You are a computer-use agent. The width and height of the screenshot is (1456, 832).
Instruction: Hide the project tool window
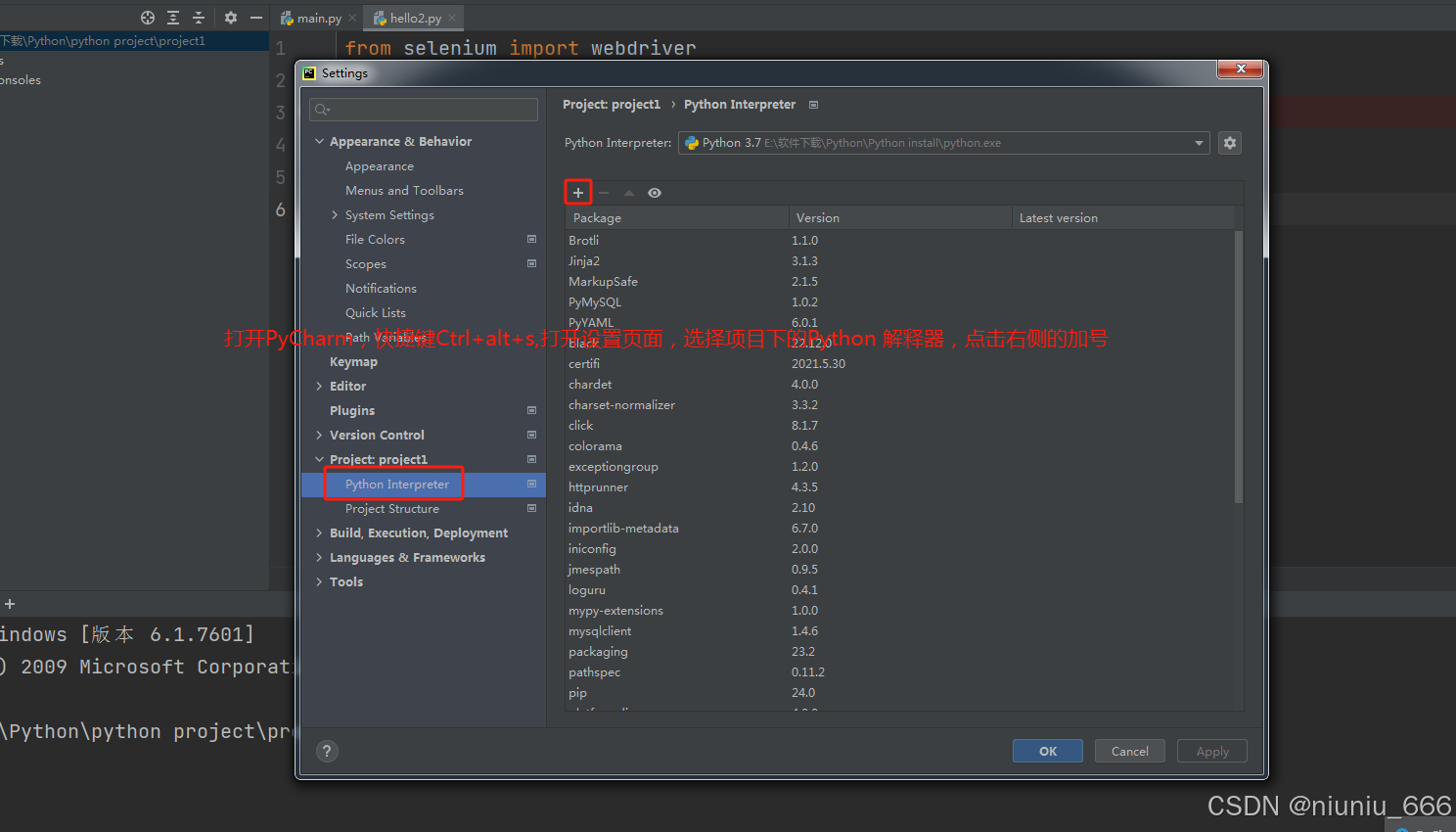coord(256,18)
